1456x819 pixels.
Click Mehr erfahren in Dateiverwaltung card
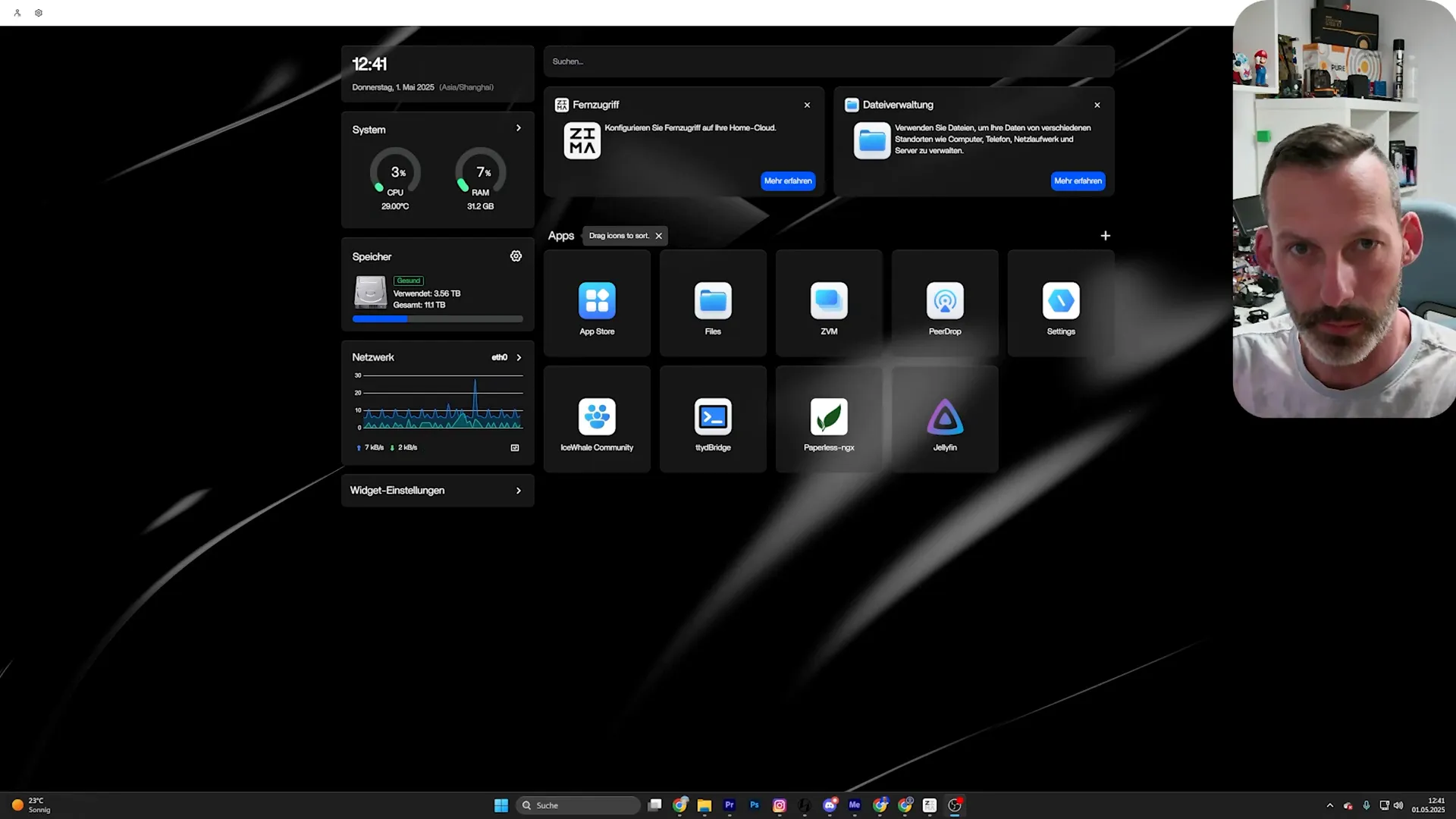pyautogui.click(x=1078, y=181)
